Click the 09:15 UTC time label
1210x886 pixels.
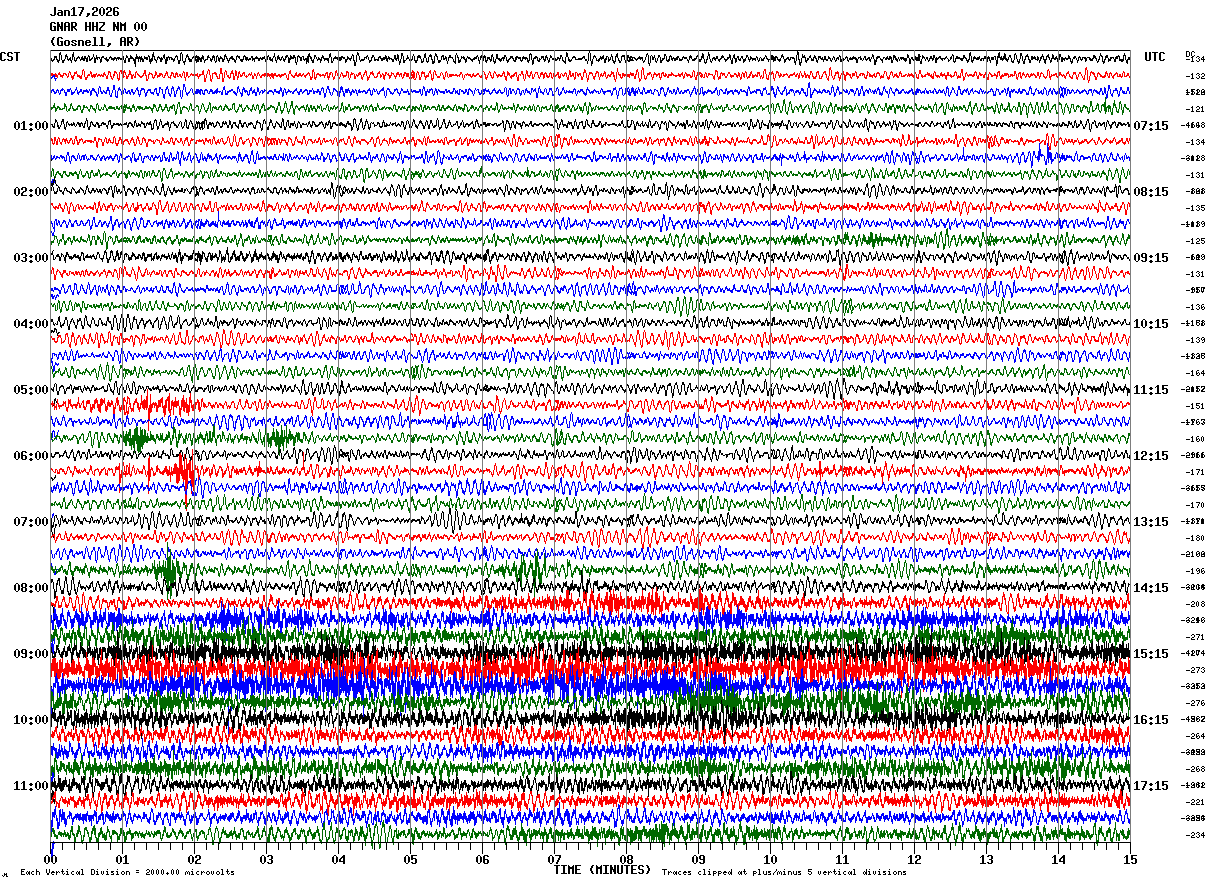[1151, 258]
